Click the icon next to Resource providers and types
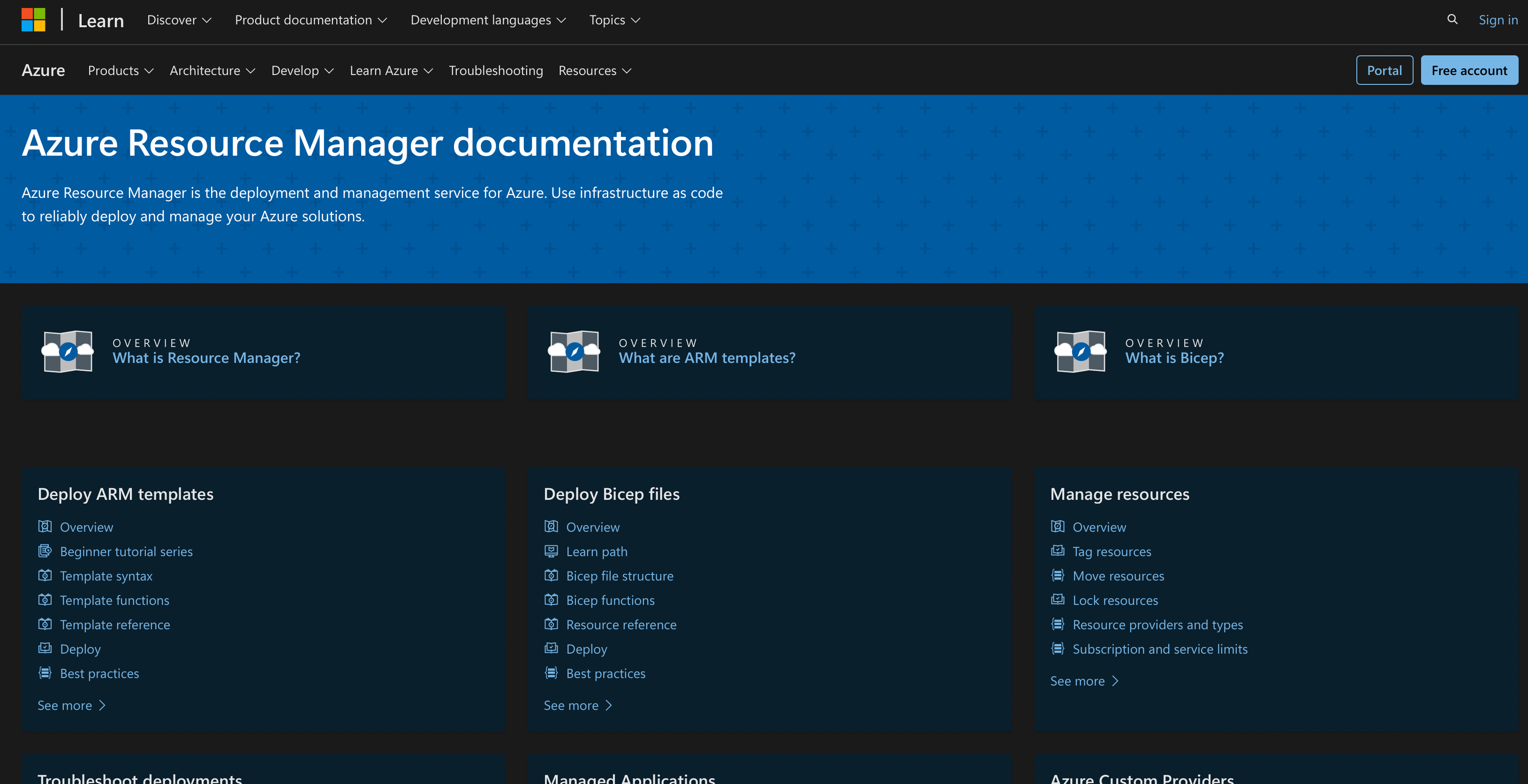The image size is (1528, 784). [x=1058, y=624]
